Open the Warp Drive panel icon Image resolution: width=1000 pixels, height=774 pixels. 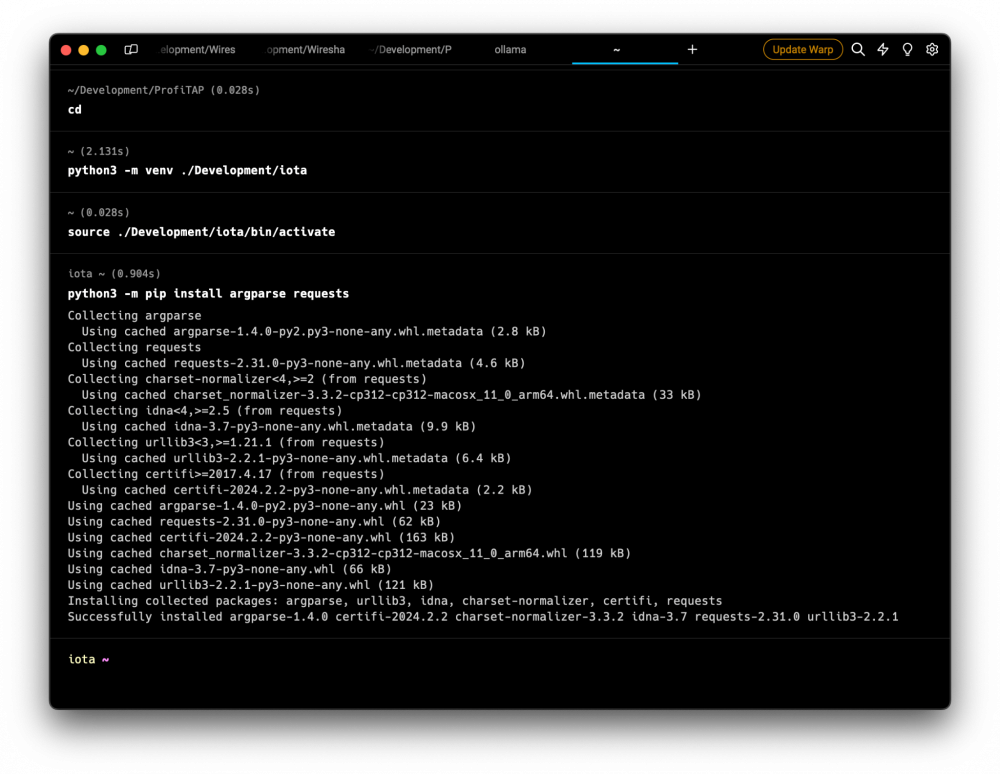tap(131, 50)
